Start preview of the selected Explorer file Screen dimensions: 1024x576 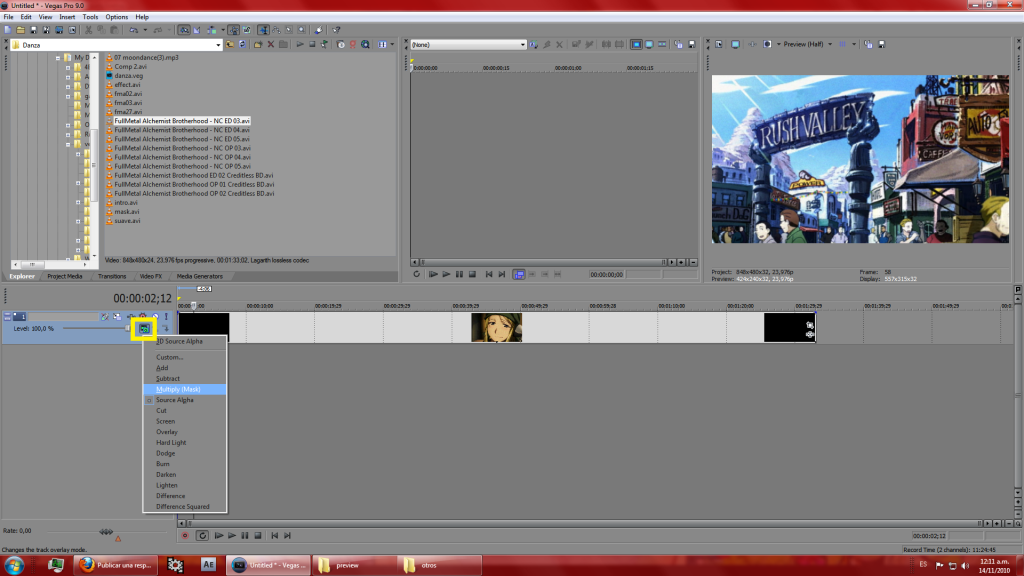click(300, 45)
